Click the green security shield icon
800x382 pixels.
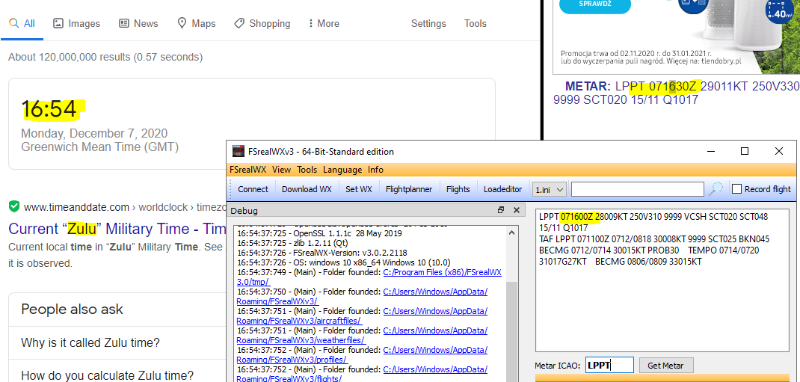pyautogui.click(x=14, y=207)
